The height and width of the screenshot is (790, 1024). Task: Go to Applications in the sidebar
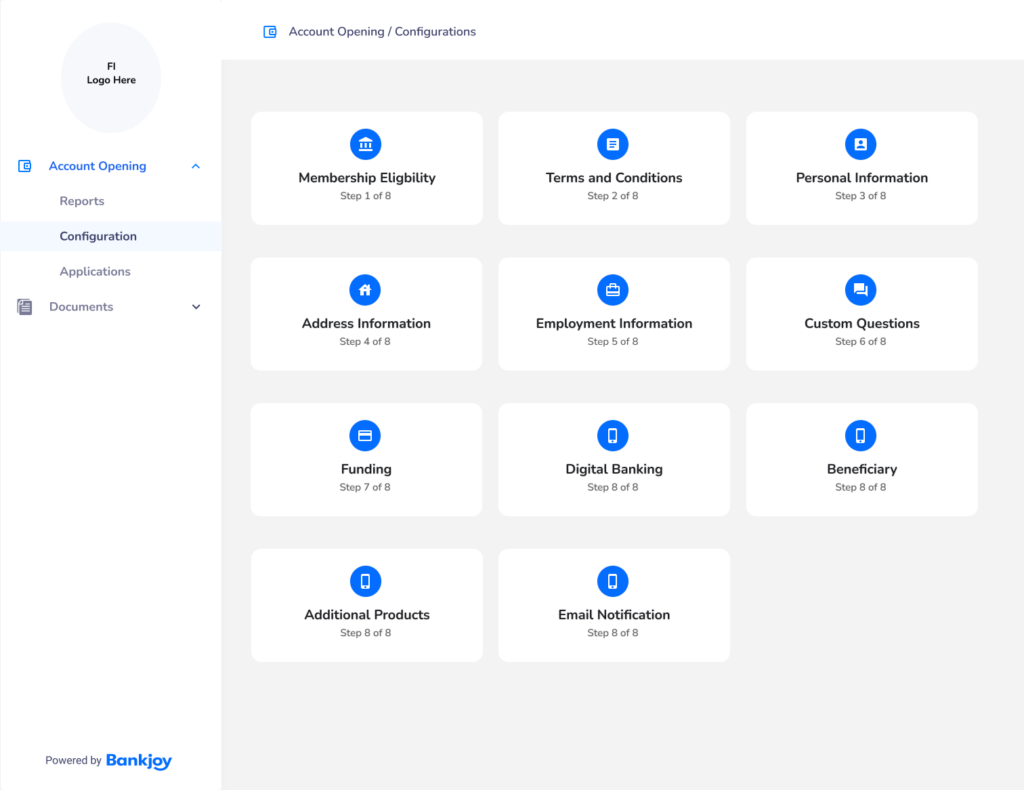click(x=95, y=271)
